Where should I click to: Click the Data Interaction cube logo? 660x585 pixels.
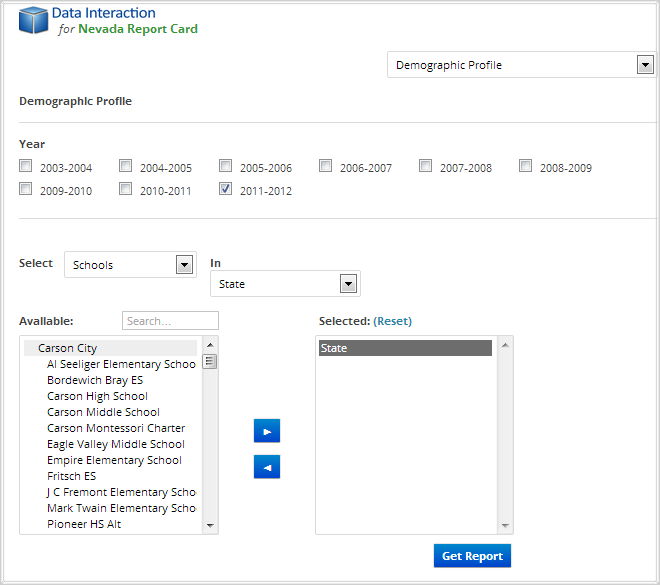[33, 20]
